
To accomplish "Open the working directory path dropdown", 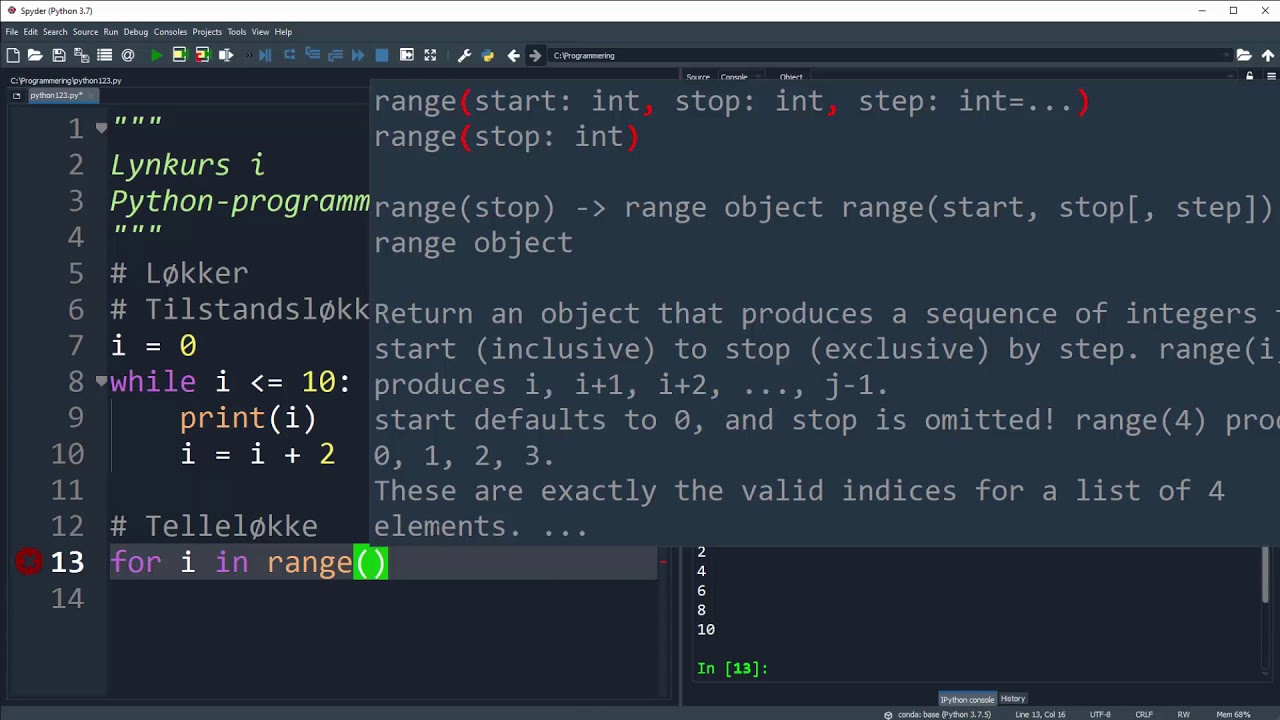I will (1227, 55).
